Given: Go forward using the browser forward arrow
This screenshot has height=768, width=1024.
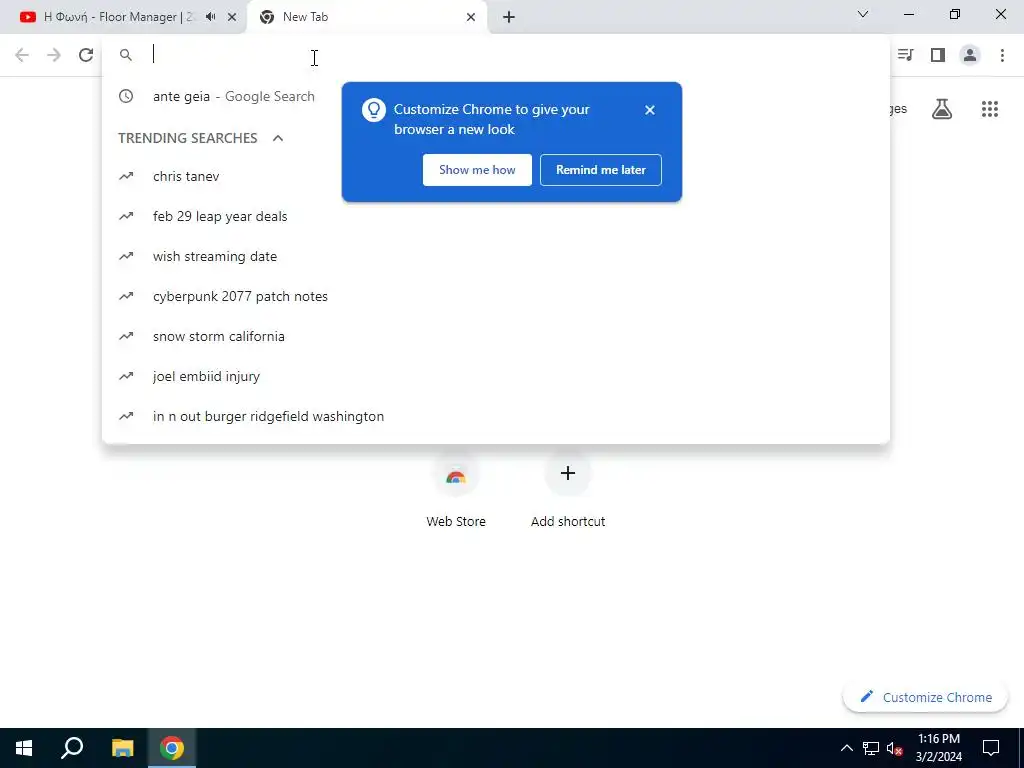Looking at the screenshot, I should pos(54,55).
